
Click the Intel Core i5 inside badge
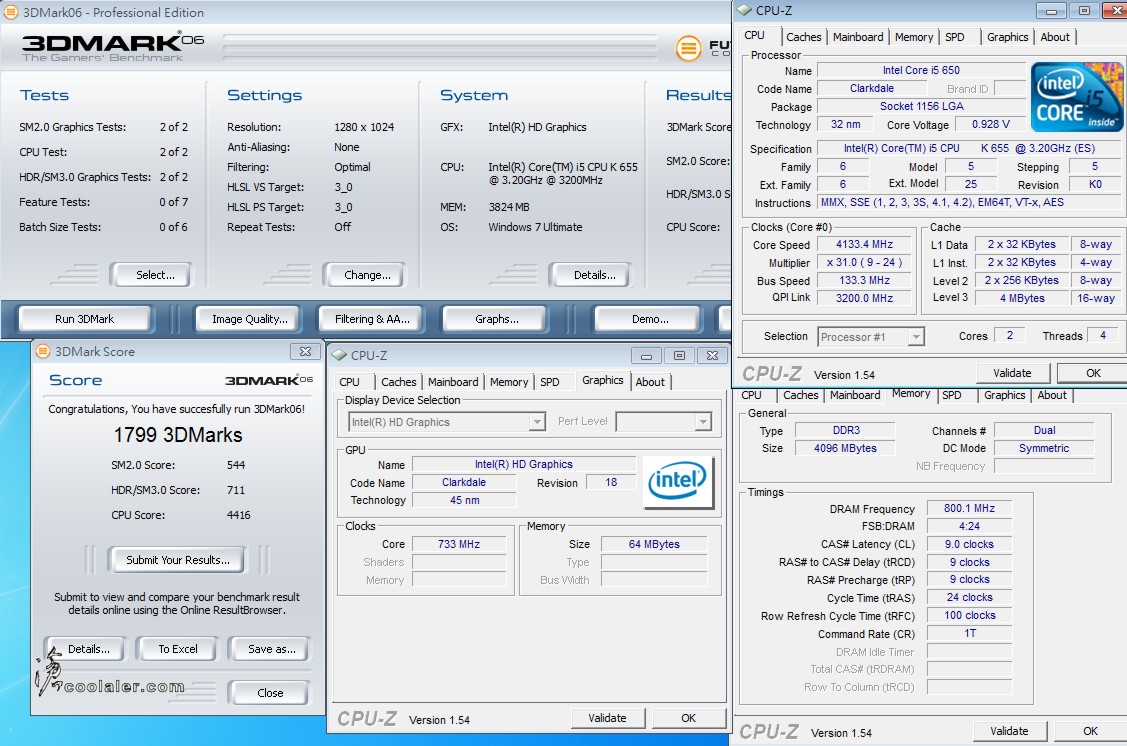click(x=1076, y=97)
